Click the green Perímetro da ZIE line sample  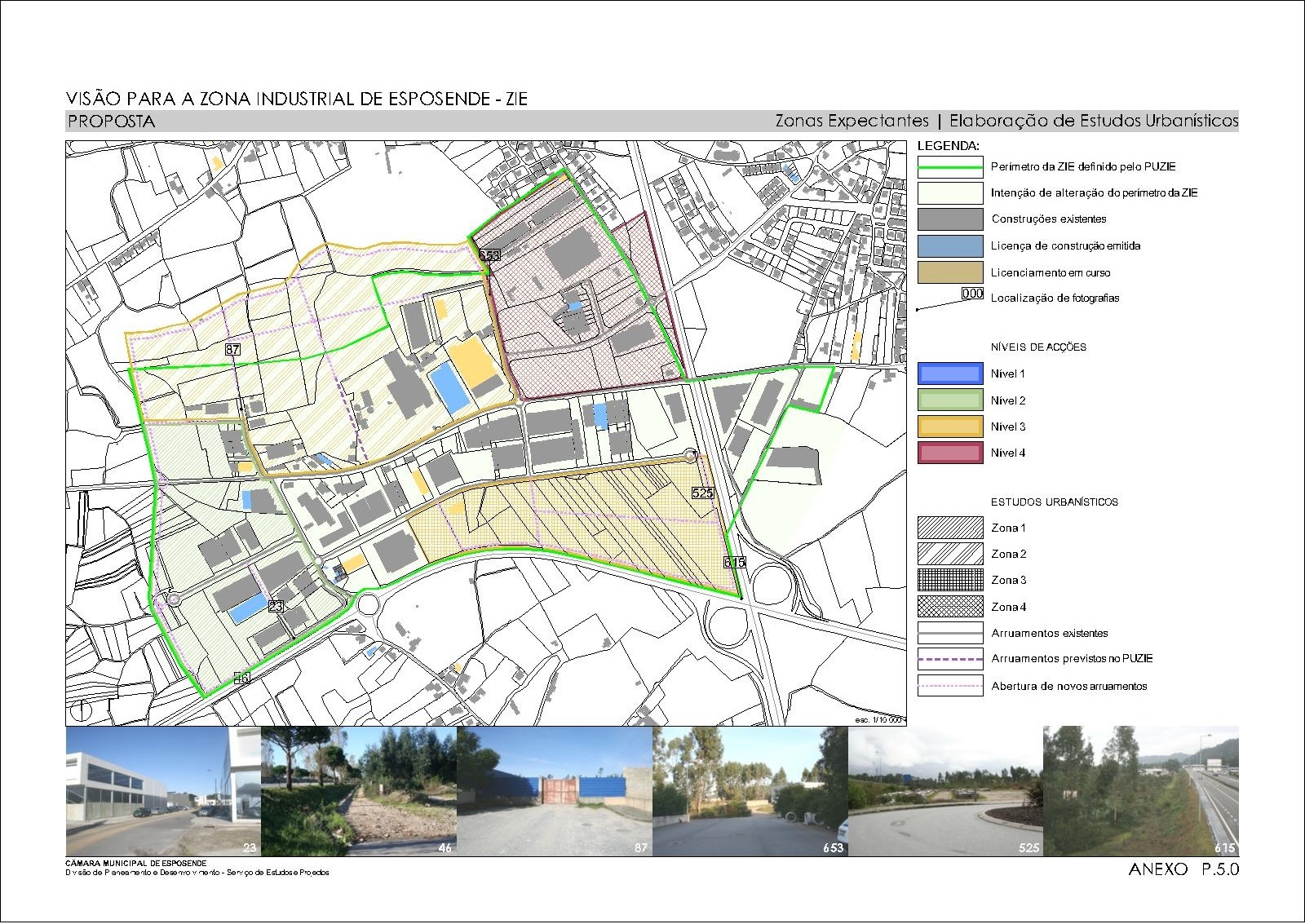[950, 166]
